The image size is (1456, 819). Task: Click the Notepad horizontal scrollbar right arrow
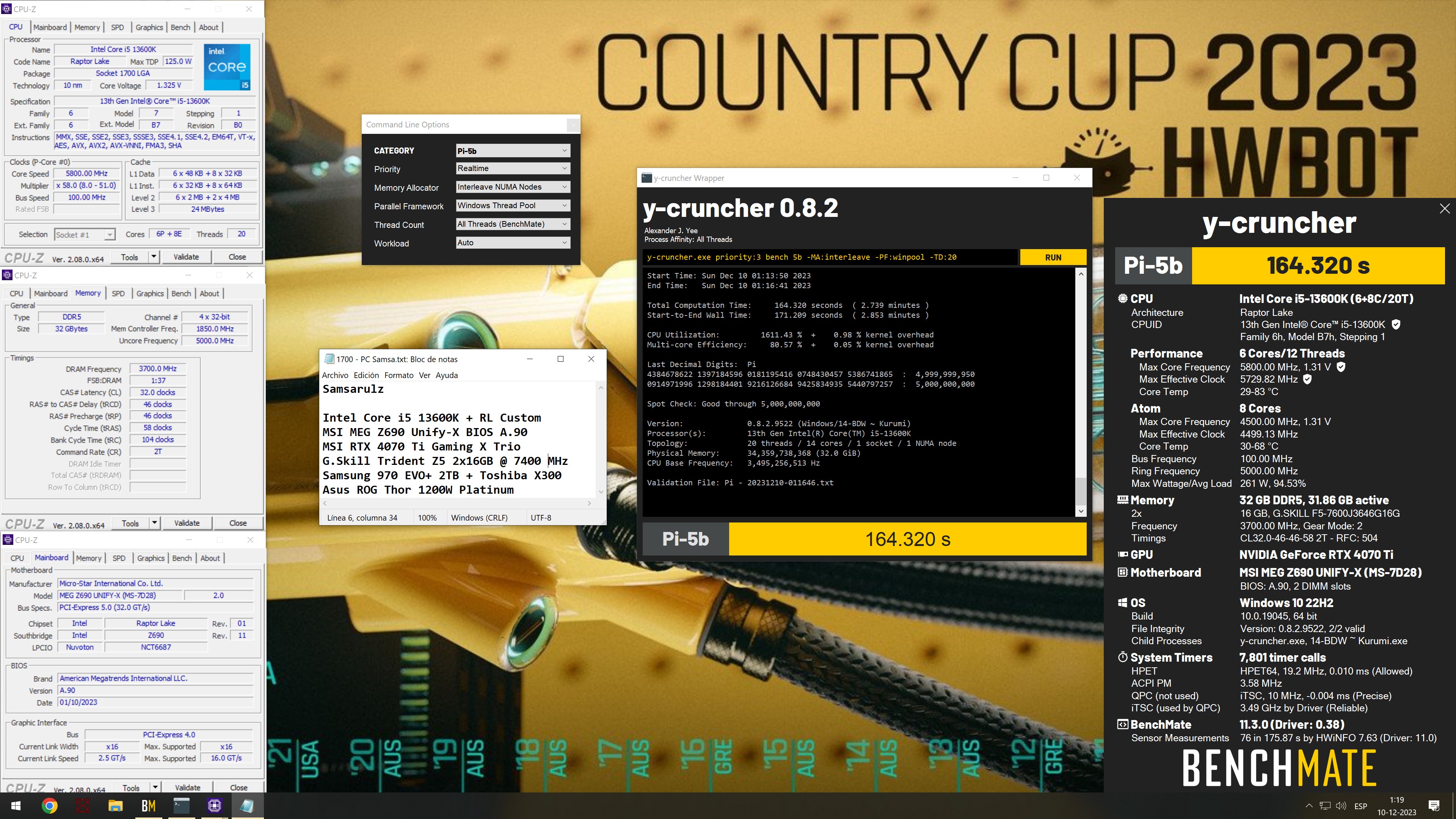tap(590, 503)
